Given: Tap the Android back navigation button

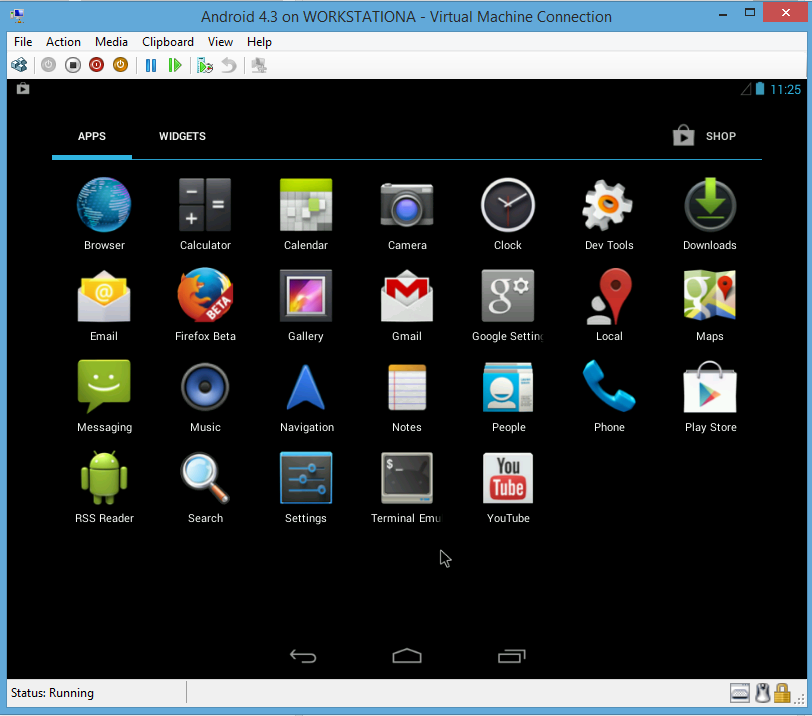Looking at the screenshot, I should [x=303, y=656].
